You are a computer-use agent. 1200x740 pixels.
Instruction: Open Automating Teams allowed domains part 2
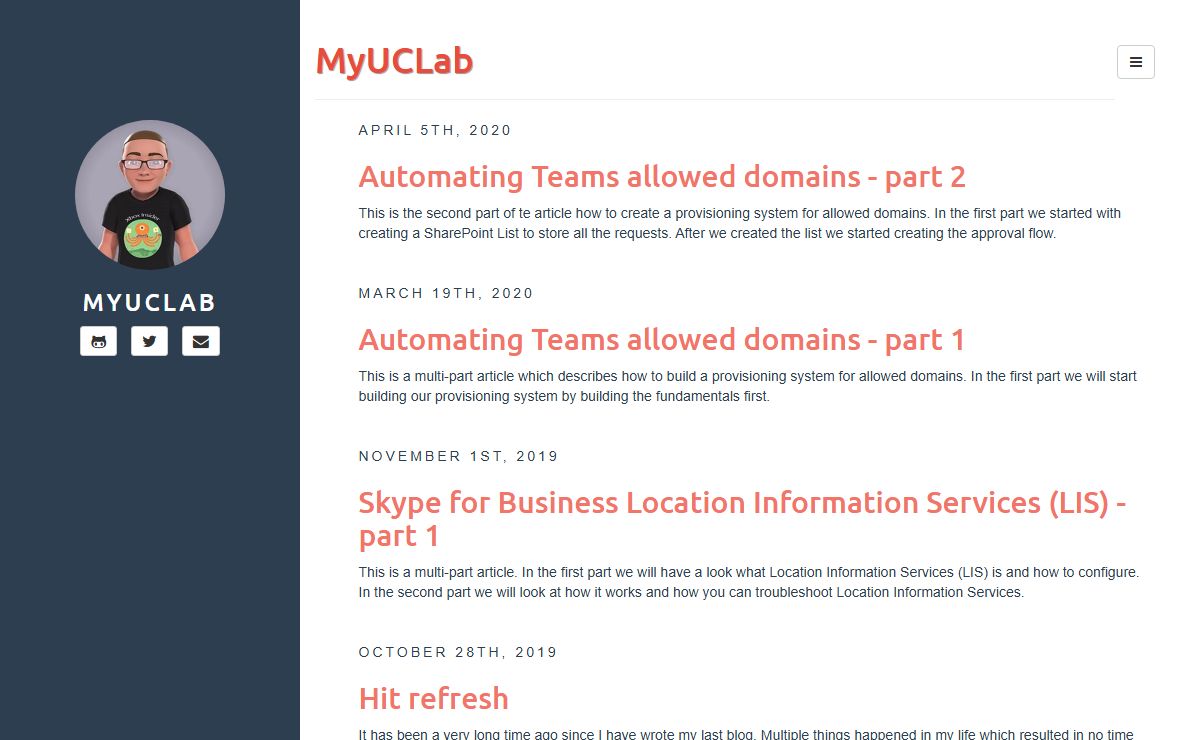(x=662, y=177)
